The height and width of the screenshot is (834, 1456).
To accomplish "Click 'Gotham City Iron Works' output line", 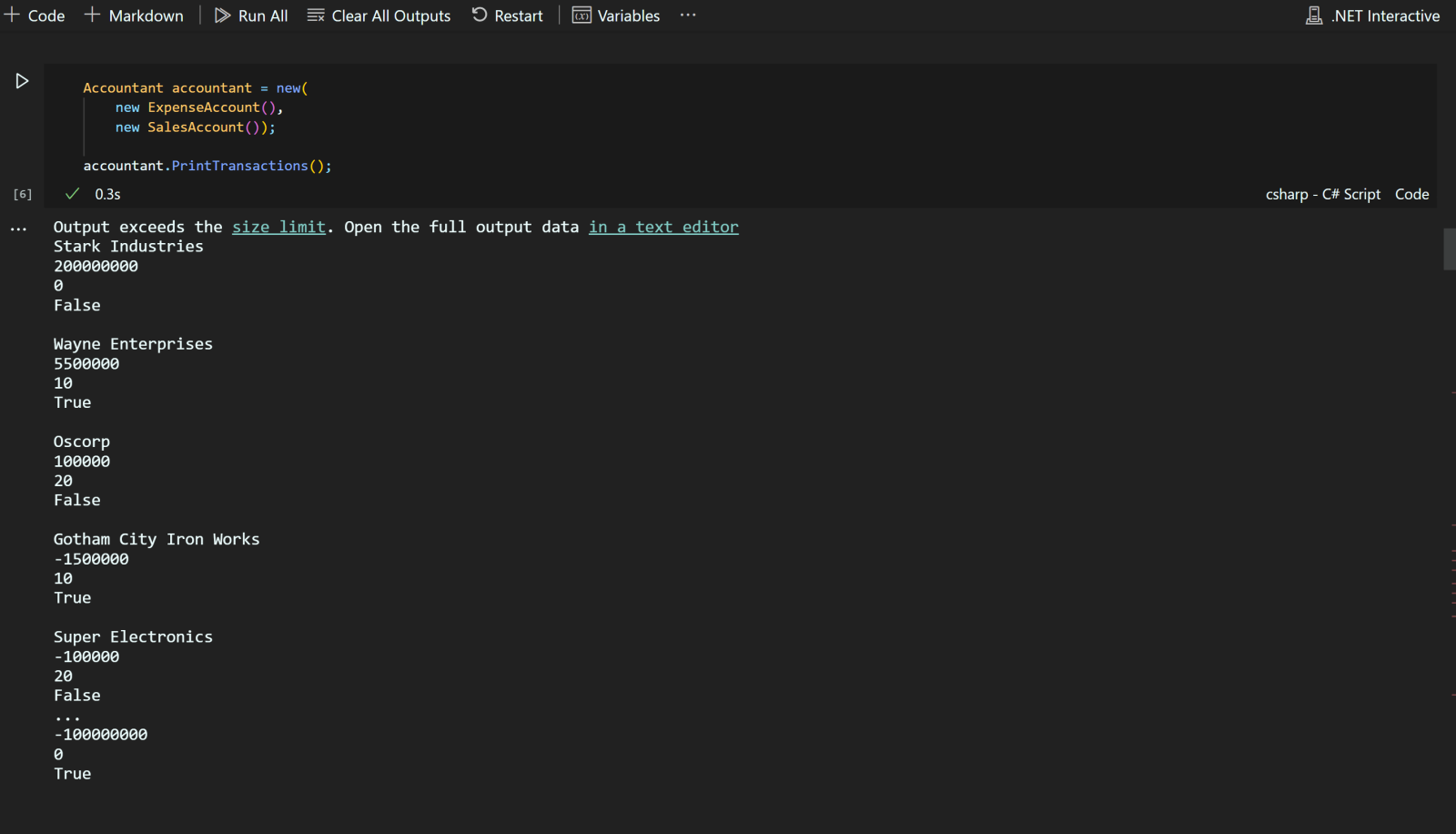I will pos(157,539).
